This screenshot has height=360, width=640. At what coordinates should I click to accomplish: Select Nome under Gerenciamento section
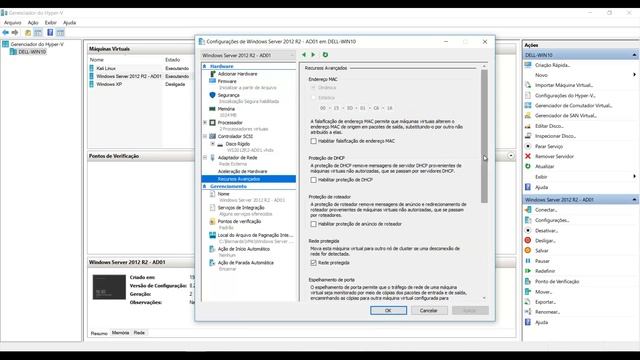pyautogui.click(x=223, y=194)
